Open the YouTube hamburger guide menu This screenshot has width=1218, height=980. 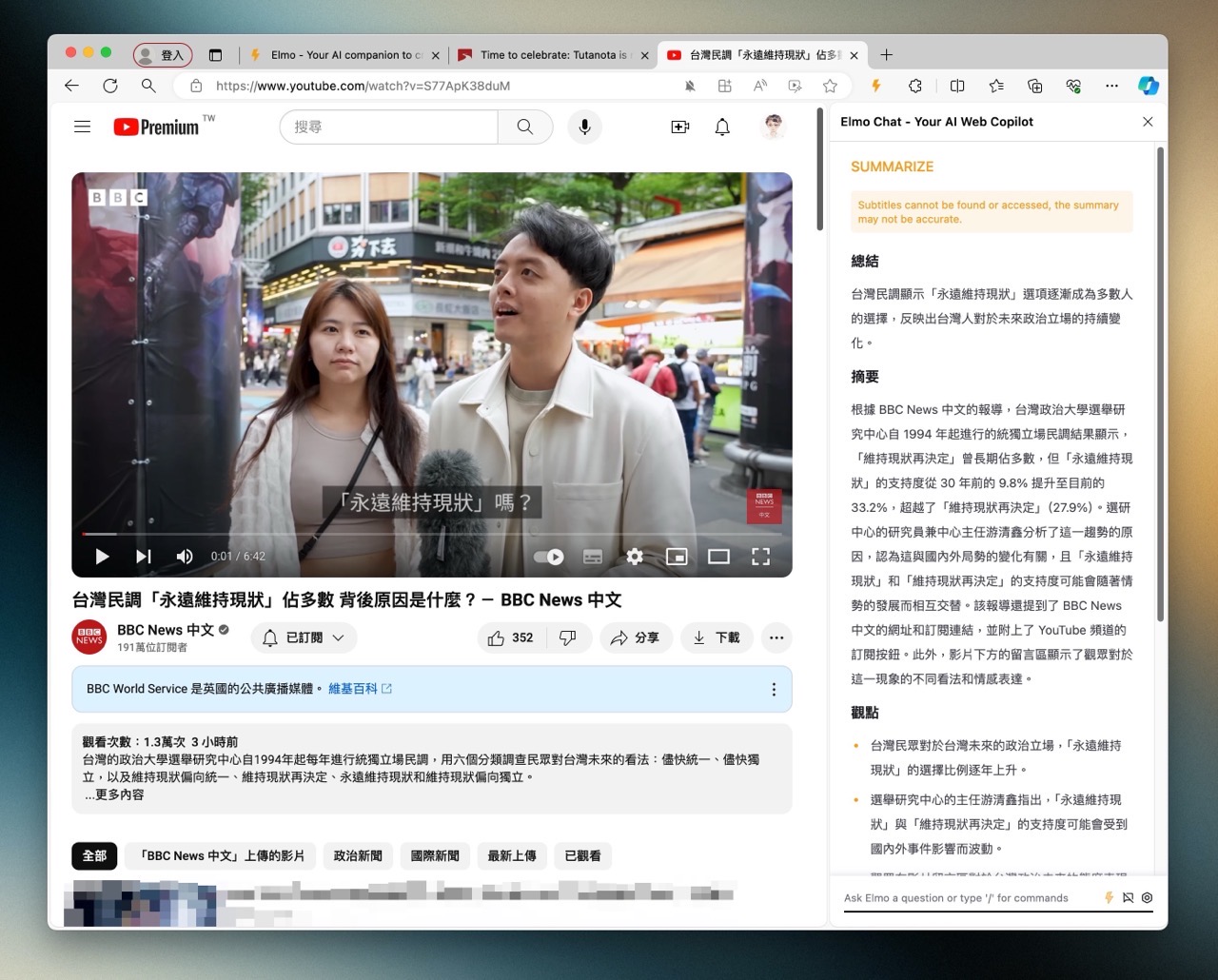pos(83,127)
